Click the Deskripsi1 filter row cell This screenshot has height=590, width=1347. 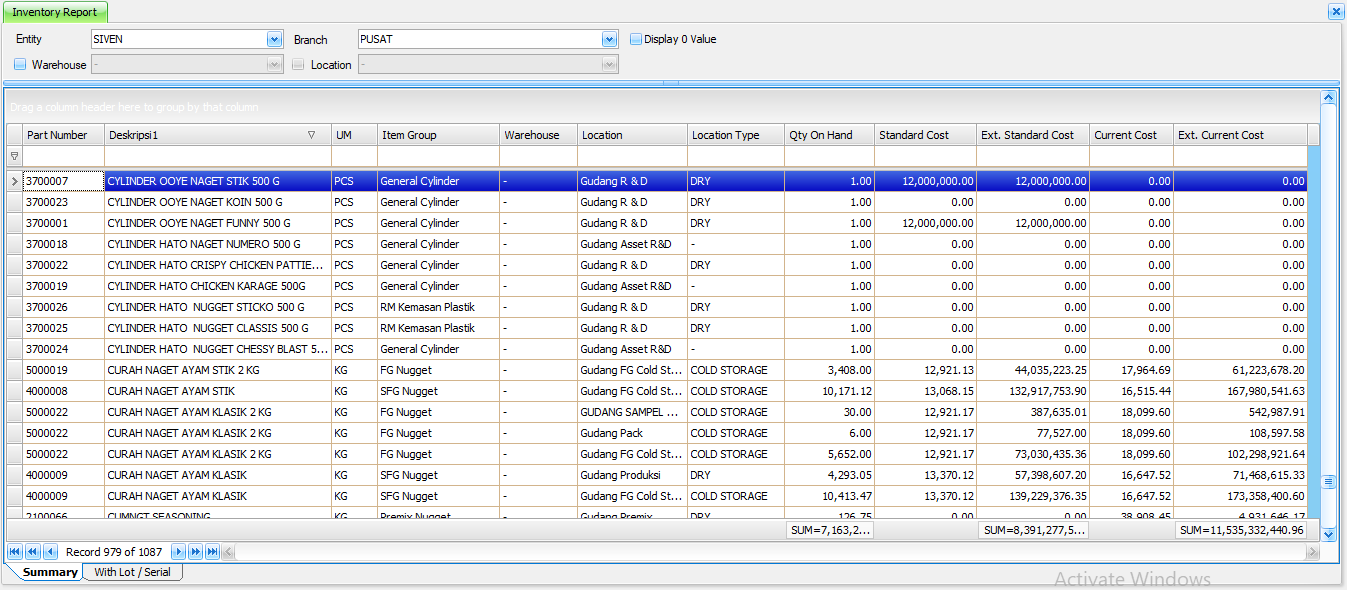pos(218,156)
